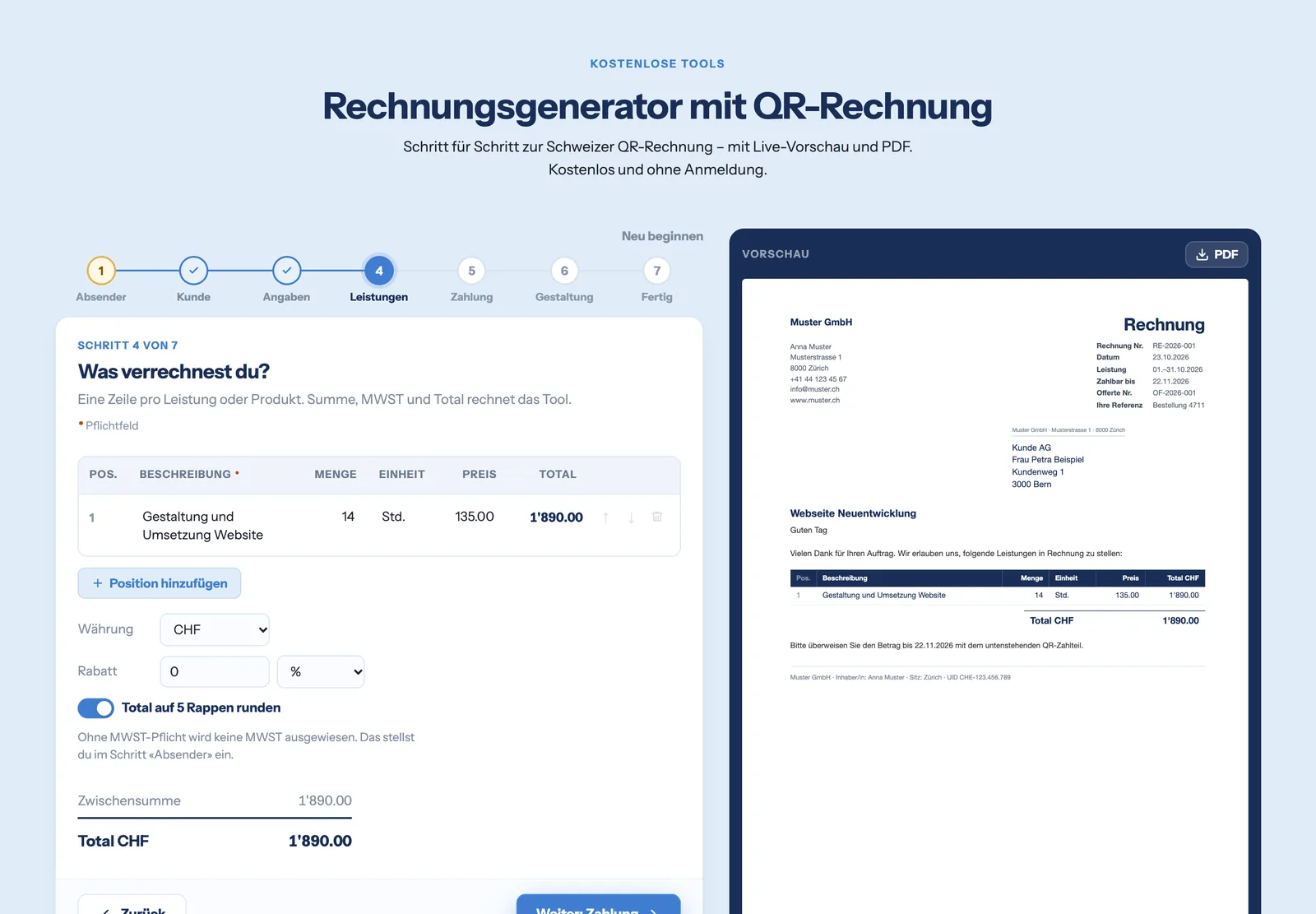The image size is (1316, 914).
Task: Click Zahlbar bis date 22.11.2026
Action: [1170, 382]
